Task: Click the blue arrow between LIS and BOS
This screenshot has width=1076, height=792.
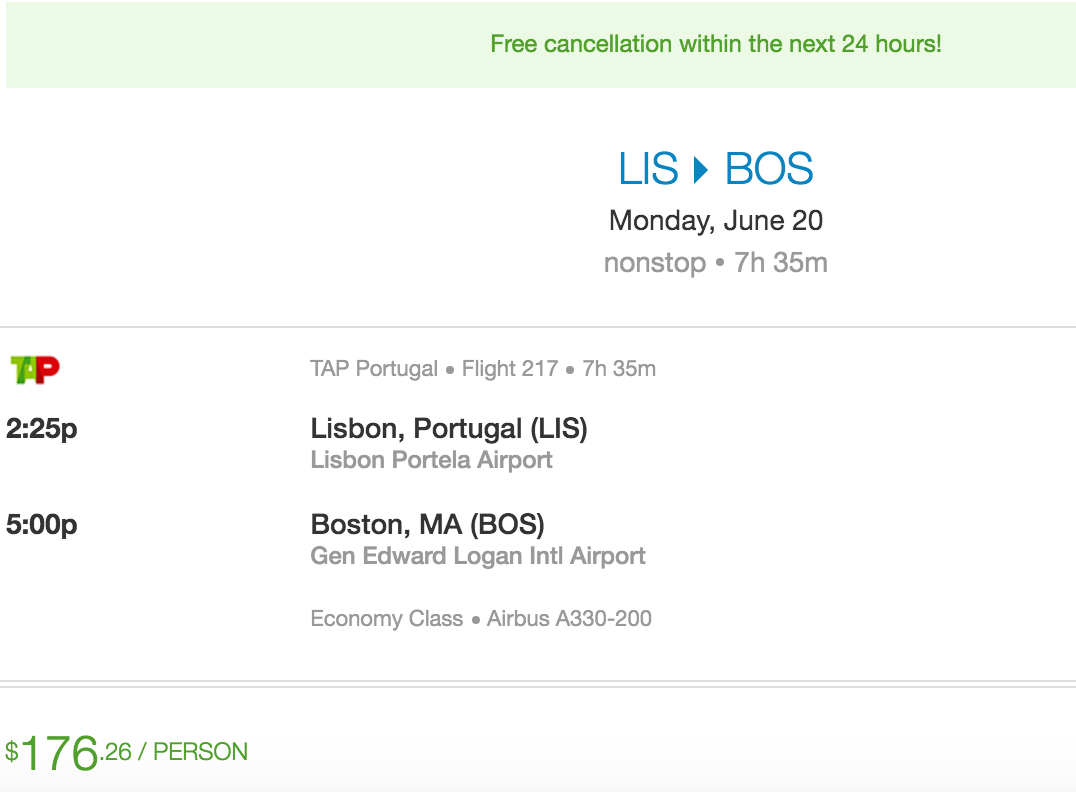Action: [701, 170]
